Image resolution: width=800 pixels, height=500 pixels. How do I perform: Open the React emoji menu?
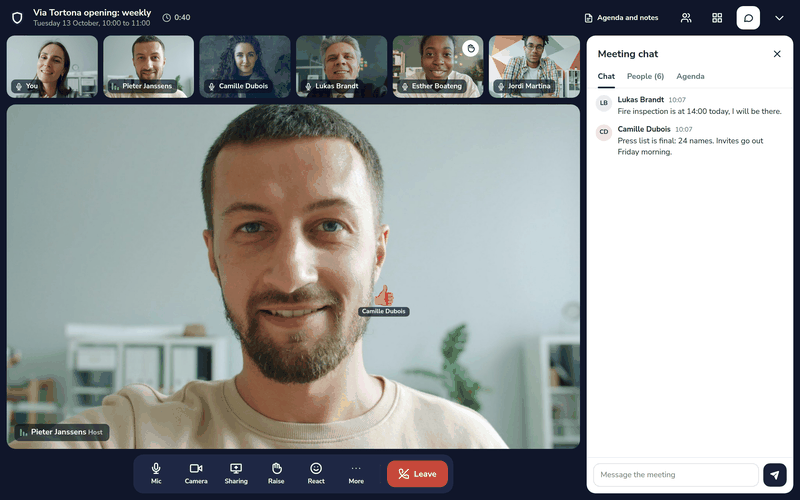pos(316,473)
